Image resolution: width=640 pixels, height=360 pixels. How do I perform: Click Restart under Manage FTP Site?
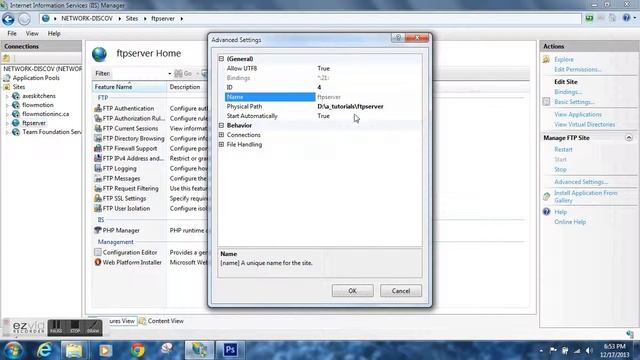tap(563, 149)
